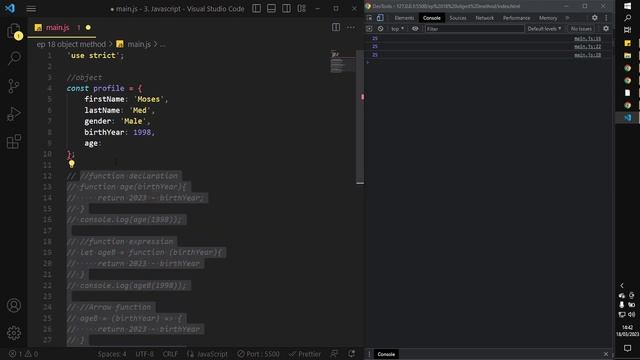The height and width of the screenshot is (360, 640).
Task: Change indentation via 'Spaces: 4'
Action: 112,354
